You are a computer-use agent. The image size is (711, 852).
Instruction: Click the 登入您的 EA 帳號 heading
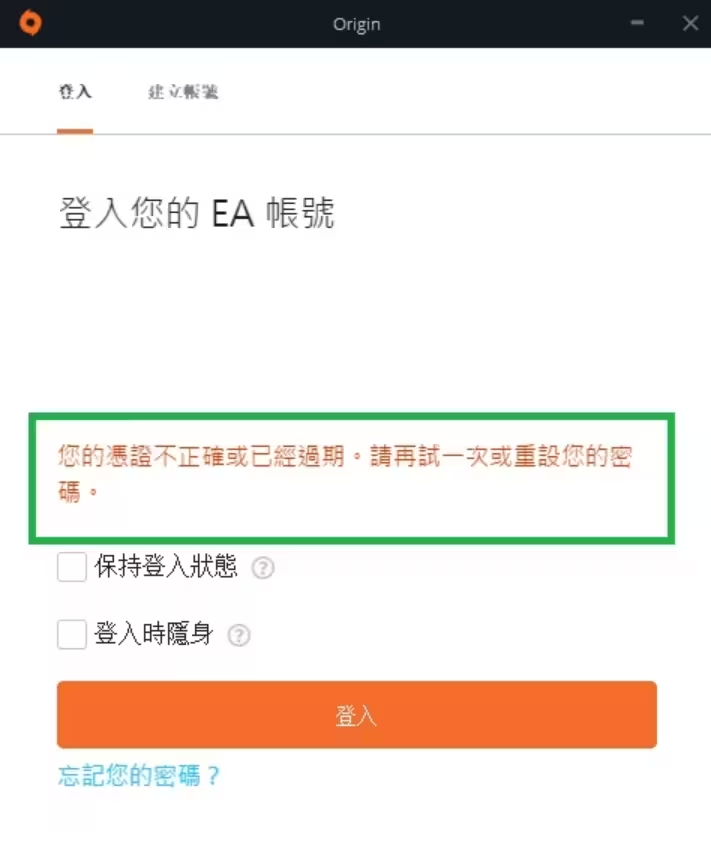click(x=197, y=212)
